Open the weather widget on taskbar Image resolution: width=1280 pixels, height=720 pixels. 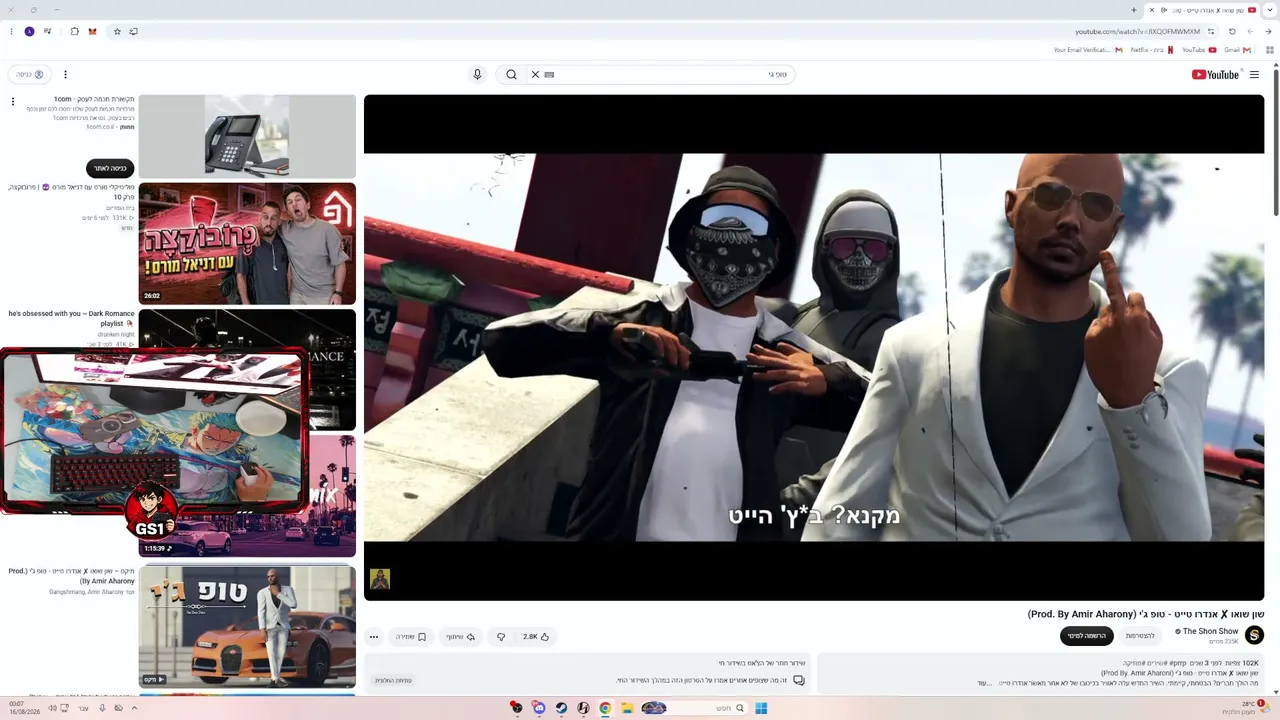pos(1248,708)
